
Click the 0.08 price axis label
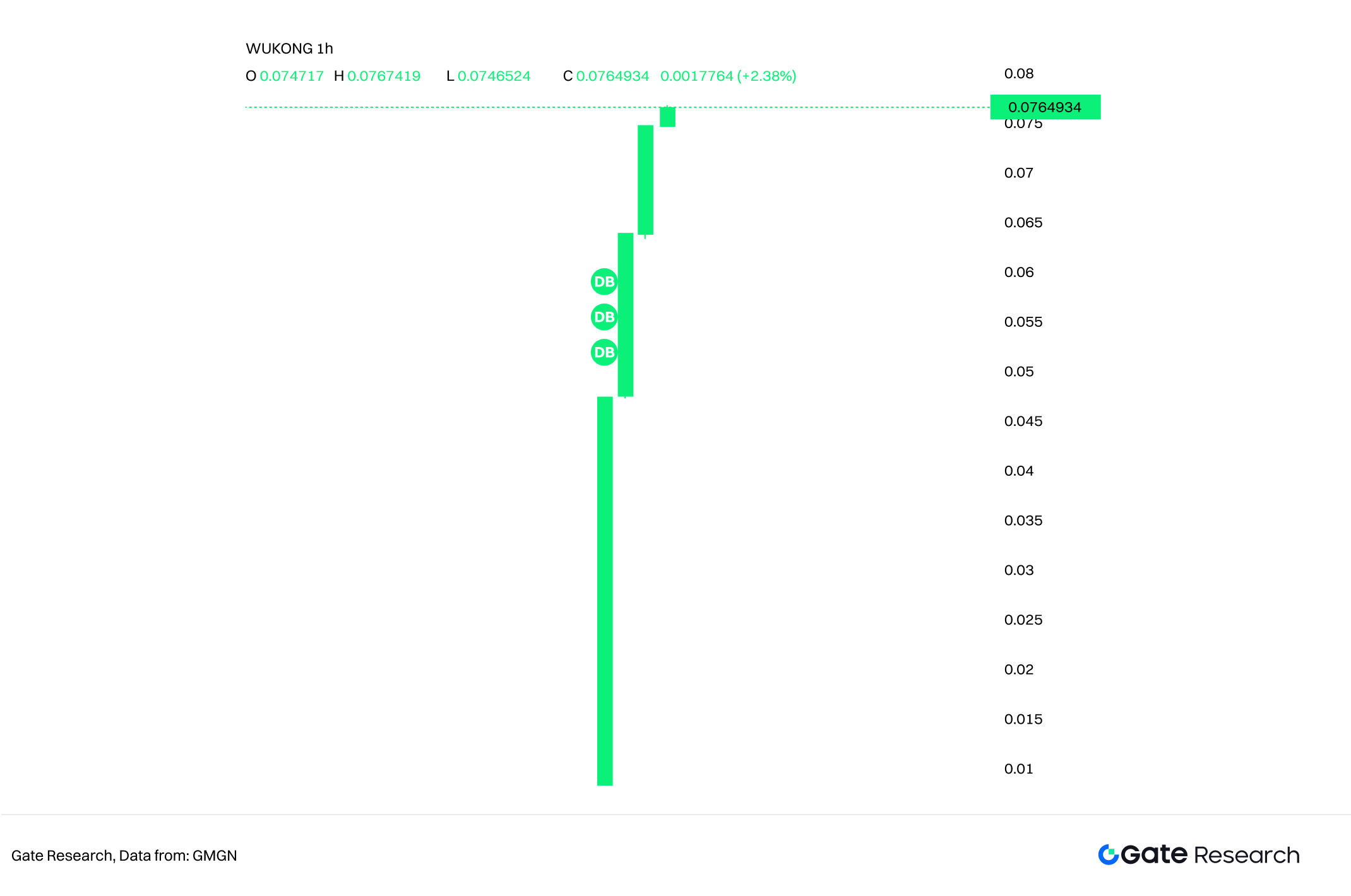1019,74
